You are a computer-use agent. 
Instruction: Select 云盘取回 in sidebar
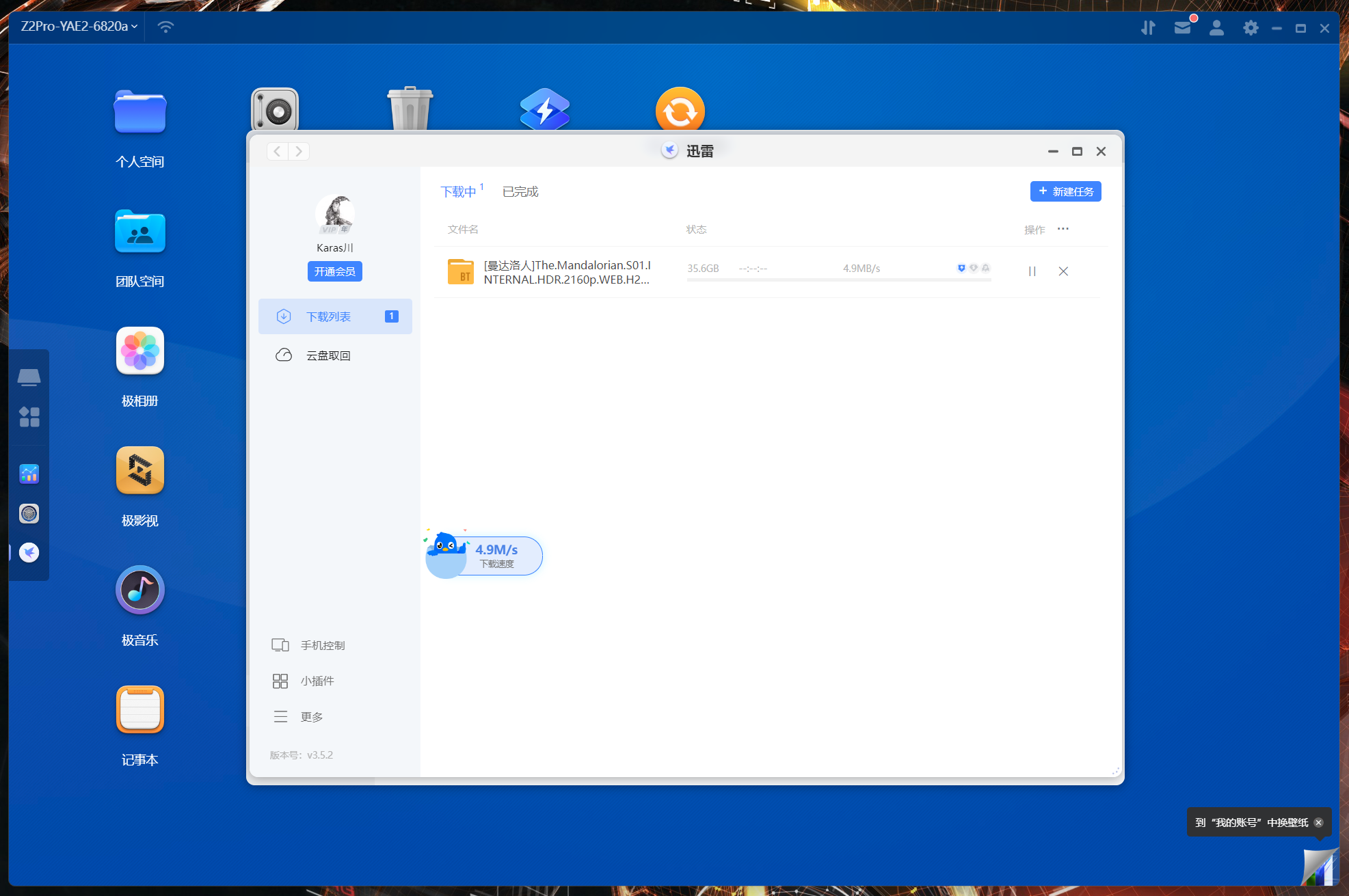(x=328, y=355)
